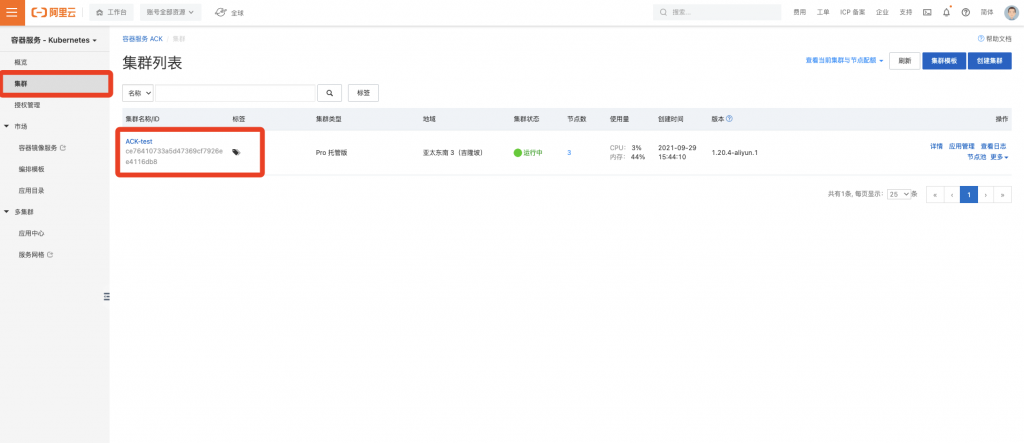Image resolution: width=1024 pixels, height=443 pixels.
Task: Open the ACK-test cluster link
Action: tap(138, 141)
